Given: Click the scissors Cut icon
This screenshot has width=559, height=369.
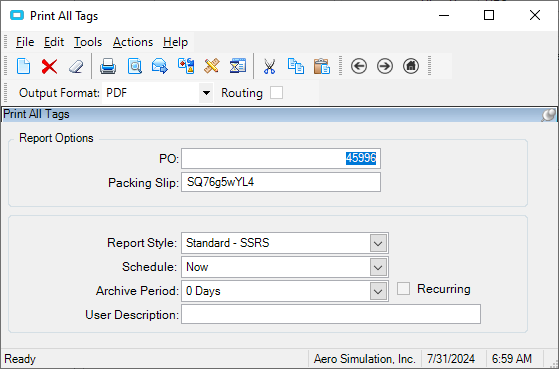Looking at the screenshot, I should 270,66.
